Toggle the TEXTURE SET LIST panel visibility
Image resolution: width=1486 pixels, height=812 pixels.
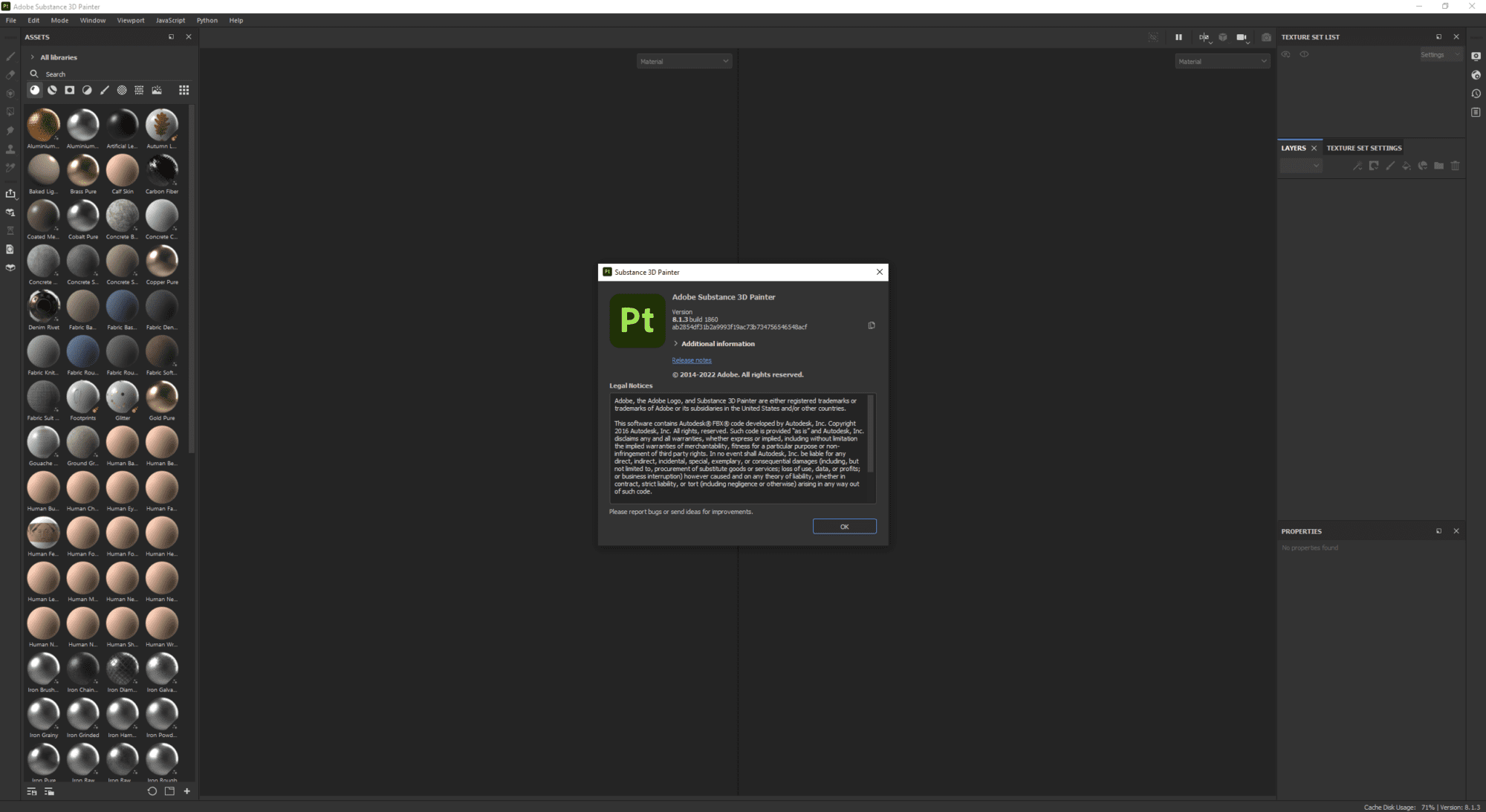(1458, 37)
